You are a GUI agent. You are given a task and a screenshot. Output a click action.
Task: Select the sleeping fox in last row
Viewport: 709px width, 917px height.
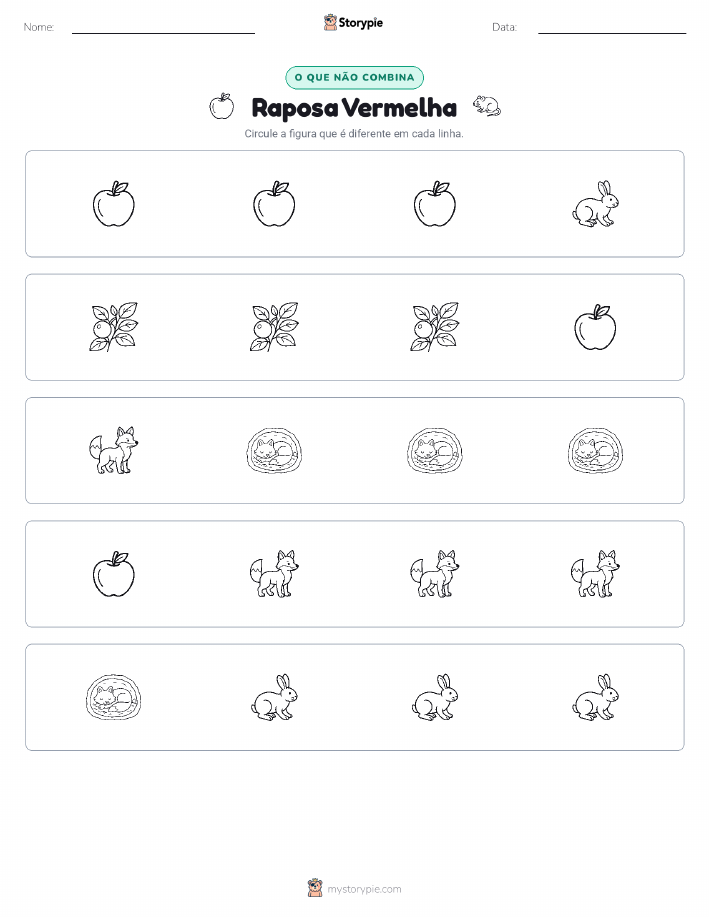point(113,697)
